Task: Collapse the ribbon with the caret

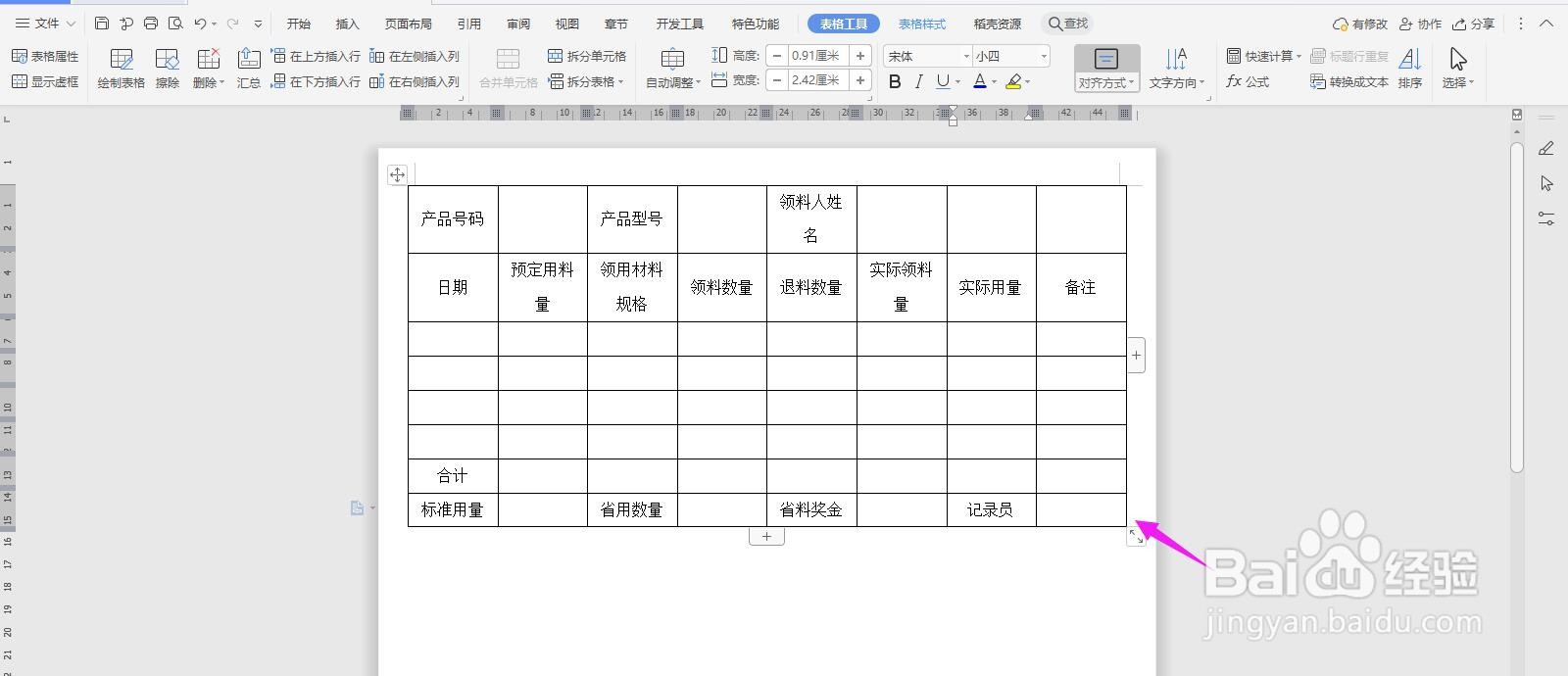Action: (x=1547, y=24)
